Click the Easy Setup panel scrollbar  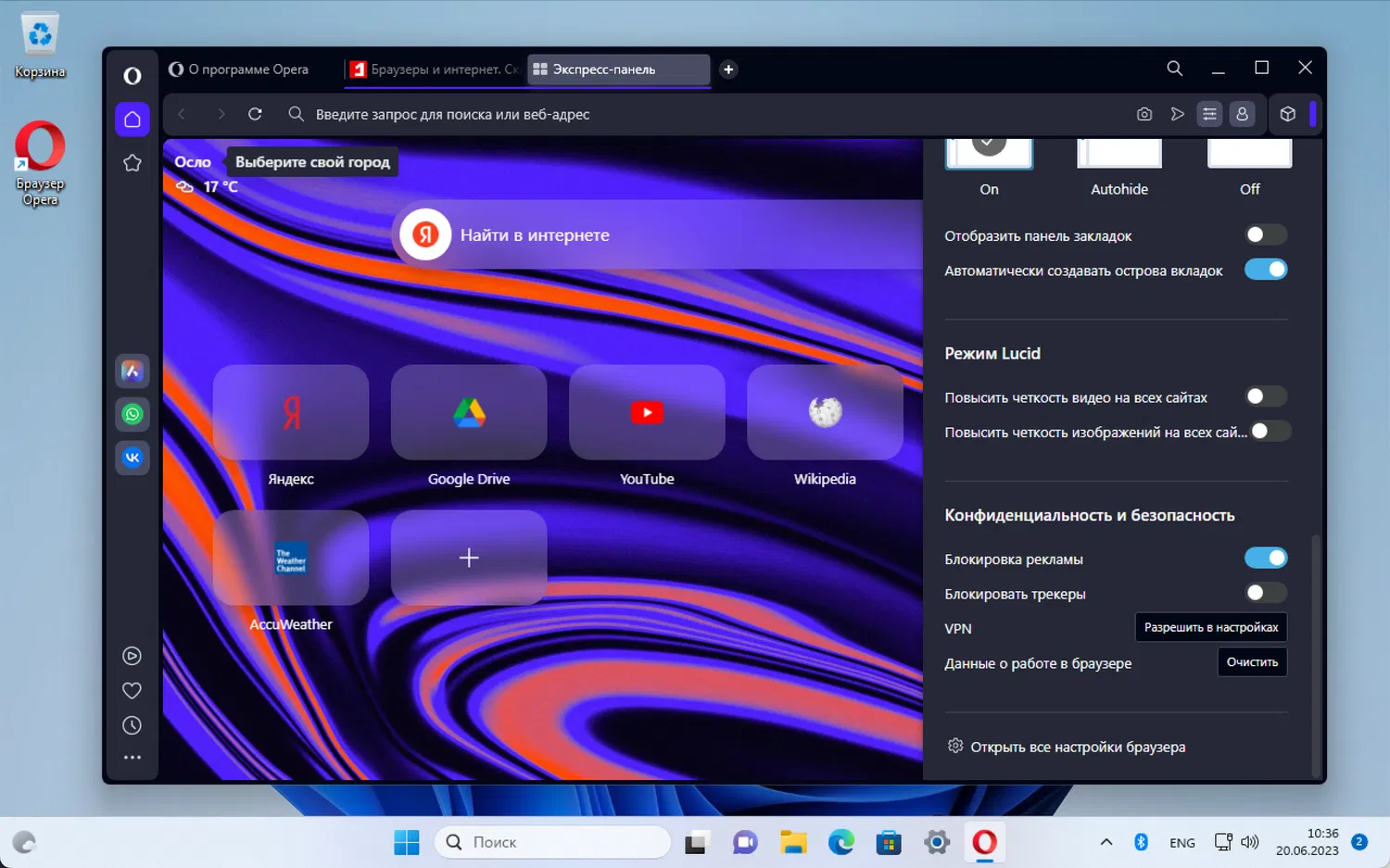click(x=1315, y=655)
